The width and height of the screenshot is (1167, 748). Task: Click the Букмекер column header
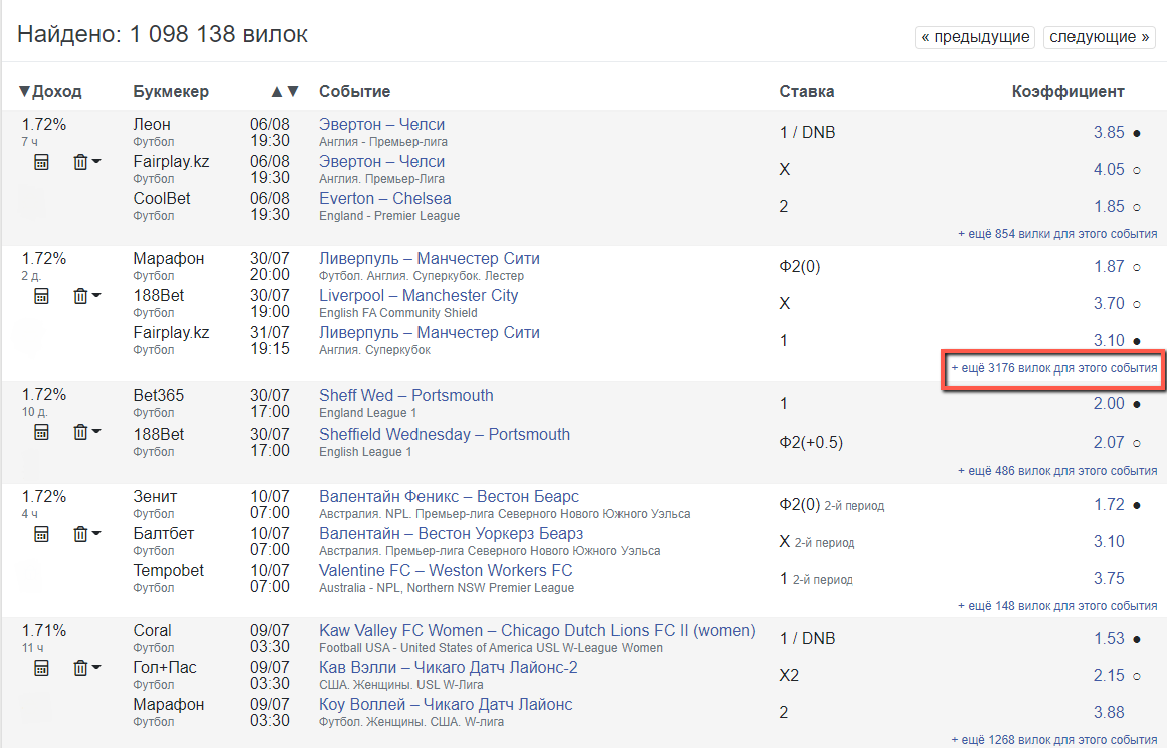coord(171,92)
